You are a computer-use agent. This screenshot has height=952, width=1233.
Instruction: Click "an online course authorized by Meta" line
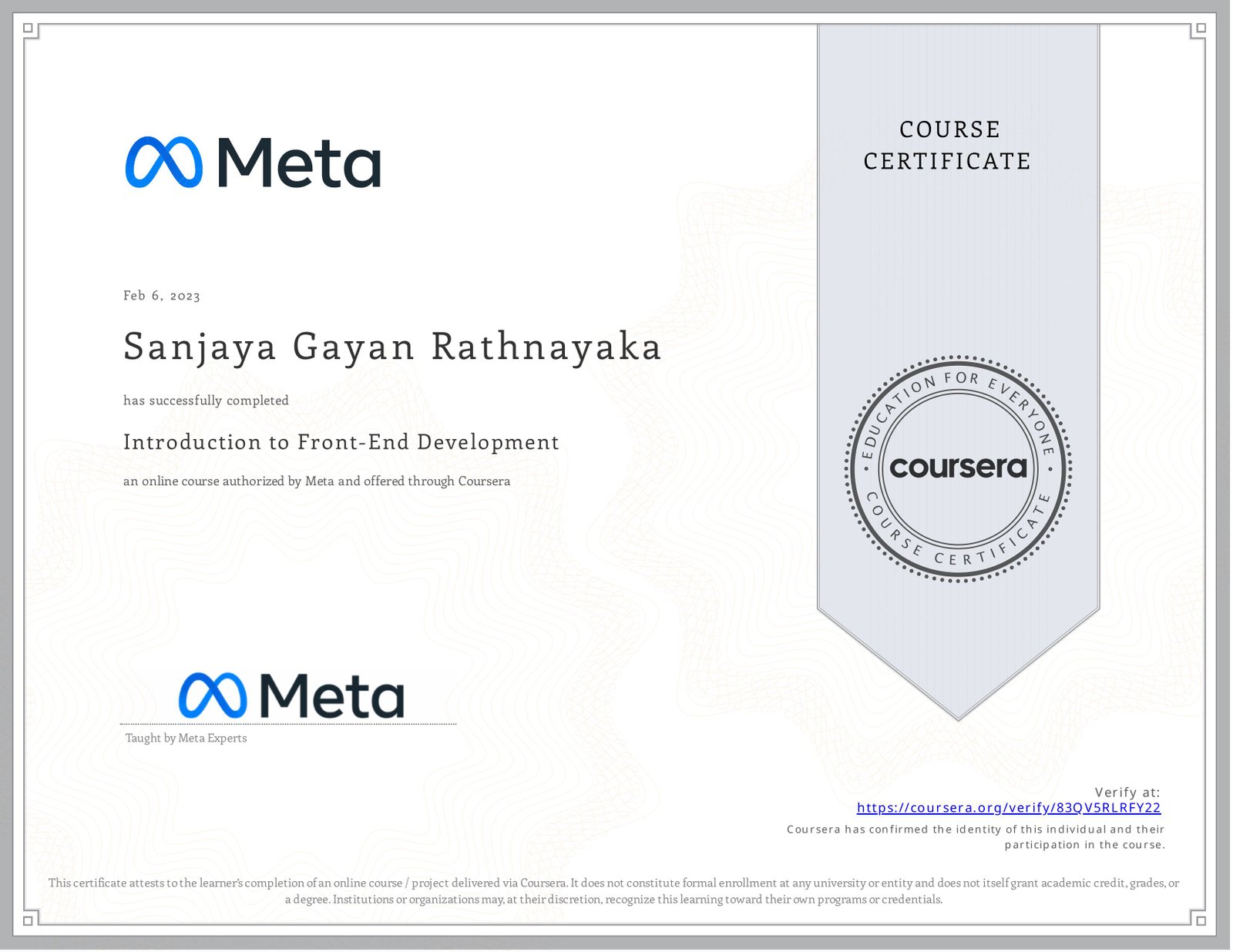pos(317,481)
